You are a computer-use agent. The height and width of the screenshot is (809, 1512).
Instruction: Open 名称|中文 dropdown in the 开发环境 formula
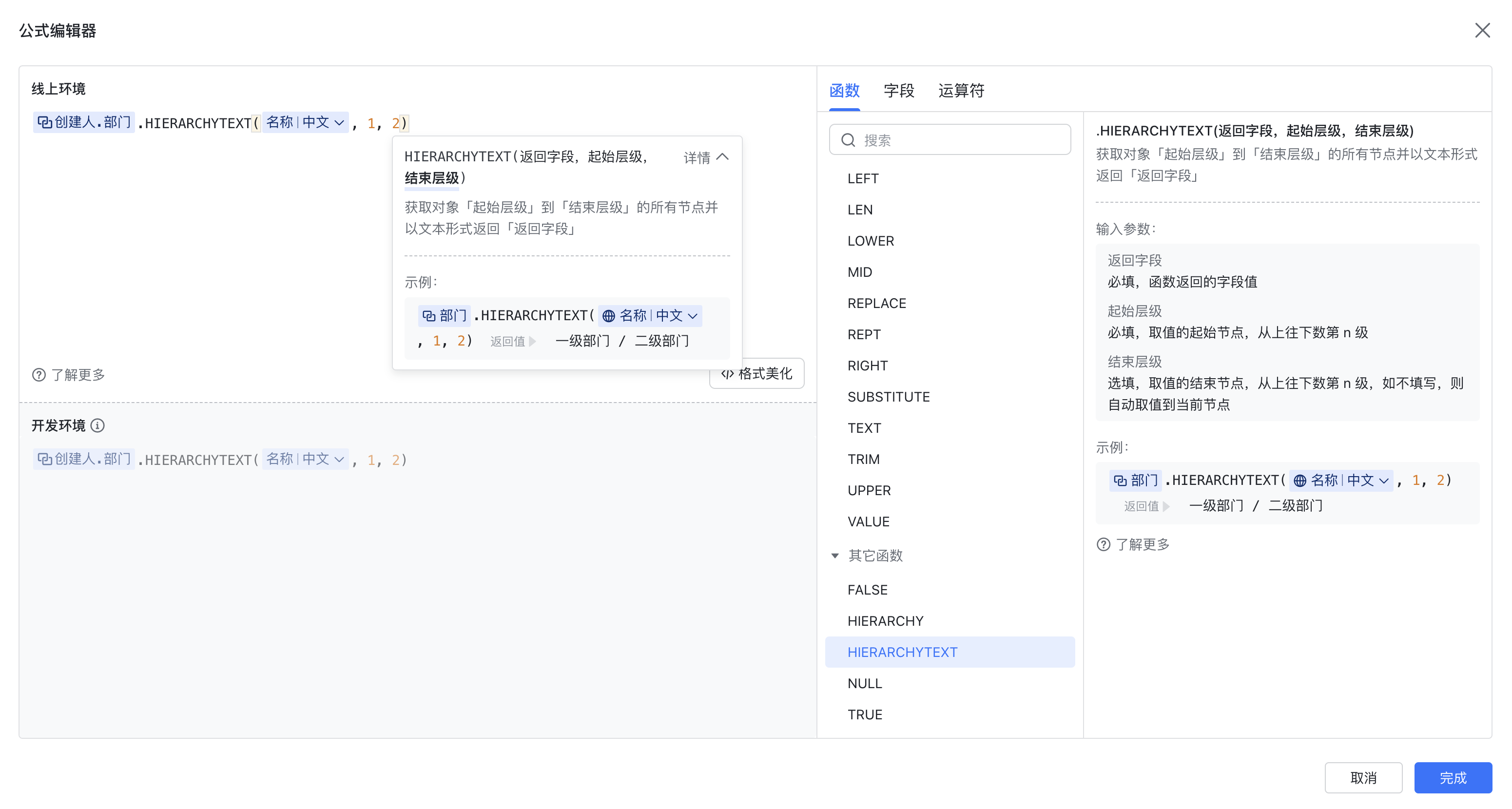tap(305, 459)
